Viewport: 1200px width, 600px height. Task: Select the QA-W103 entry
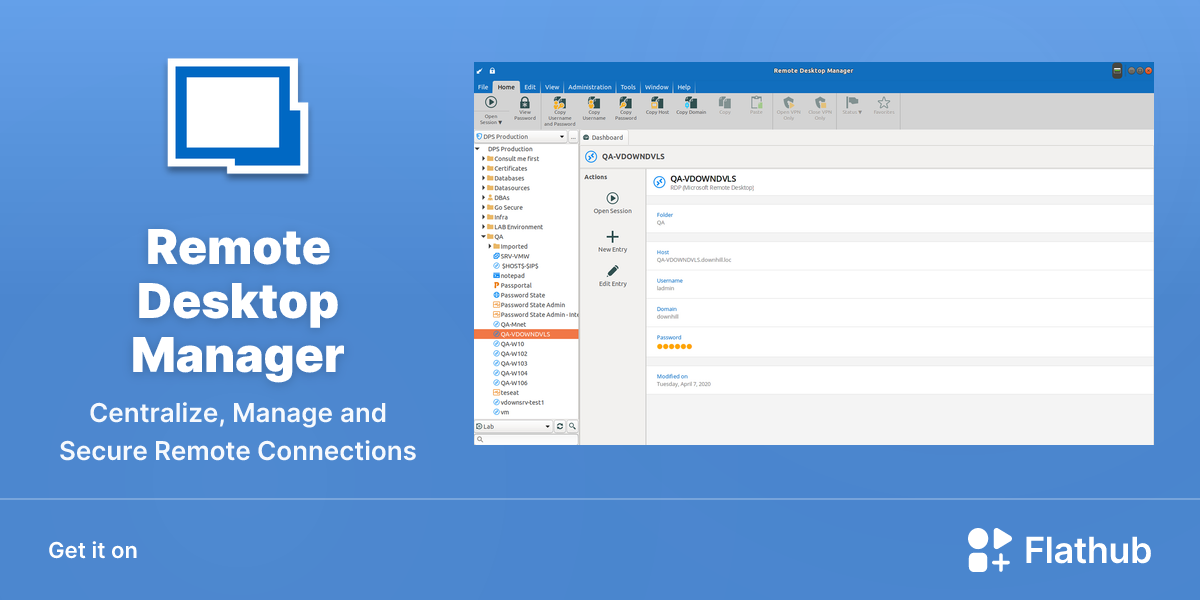tap(510, 363)
